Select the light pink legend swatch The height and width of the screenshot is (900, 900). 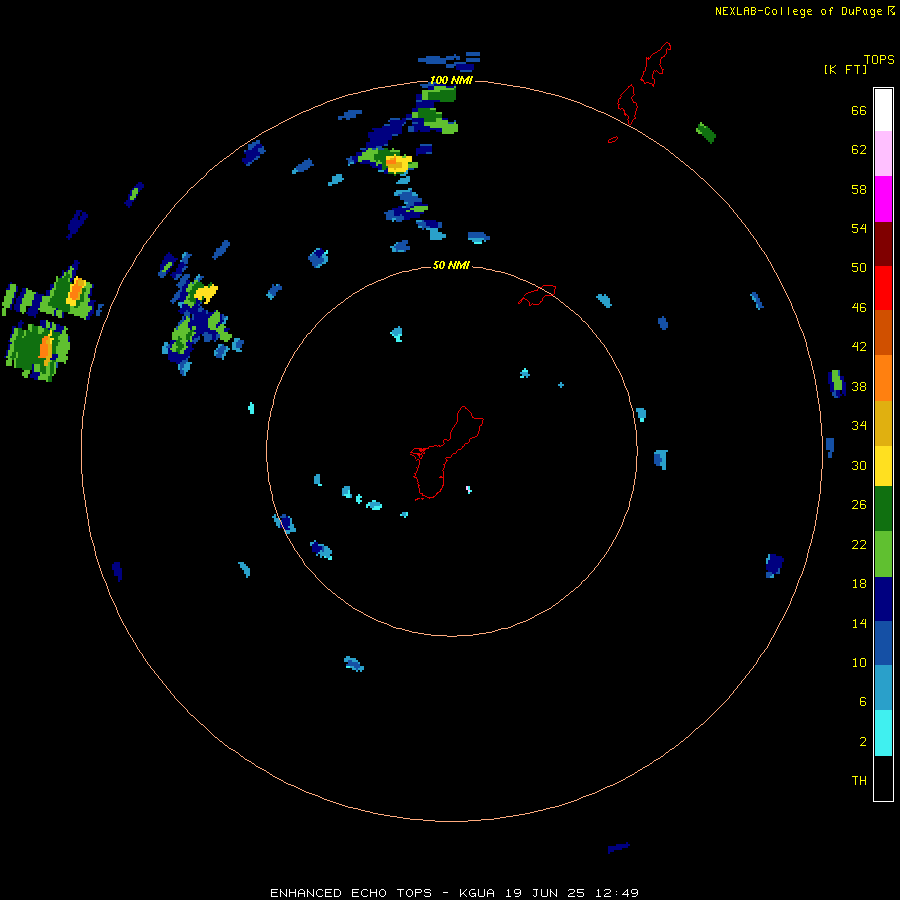click(x=883, y=153)
